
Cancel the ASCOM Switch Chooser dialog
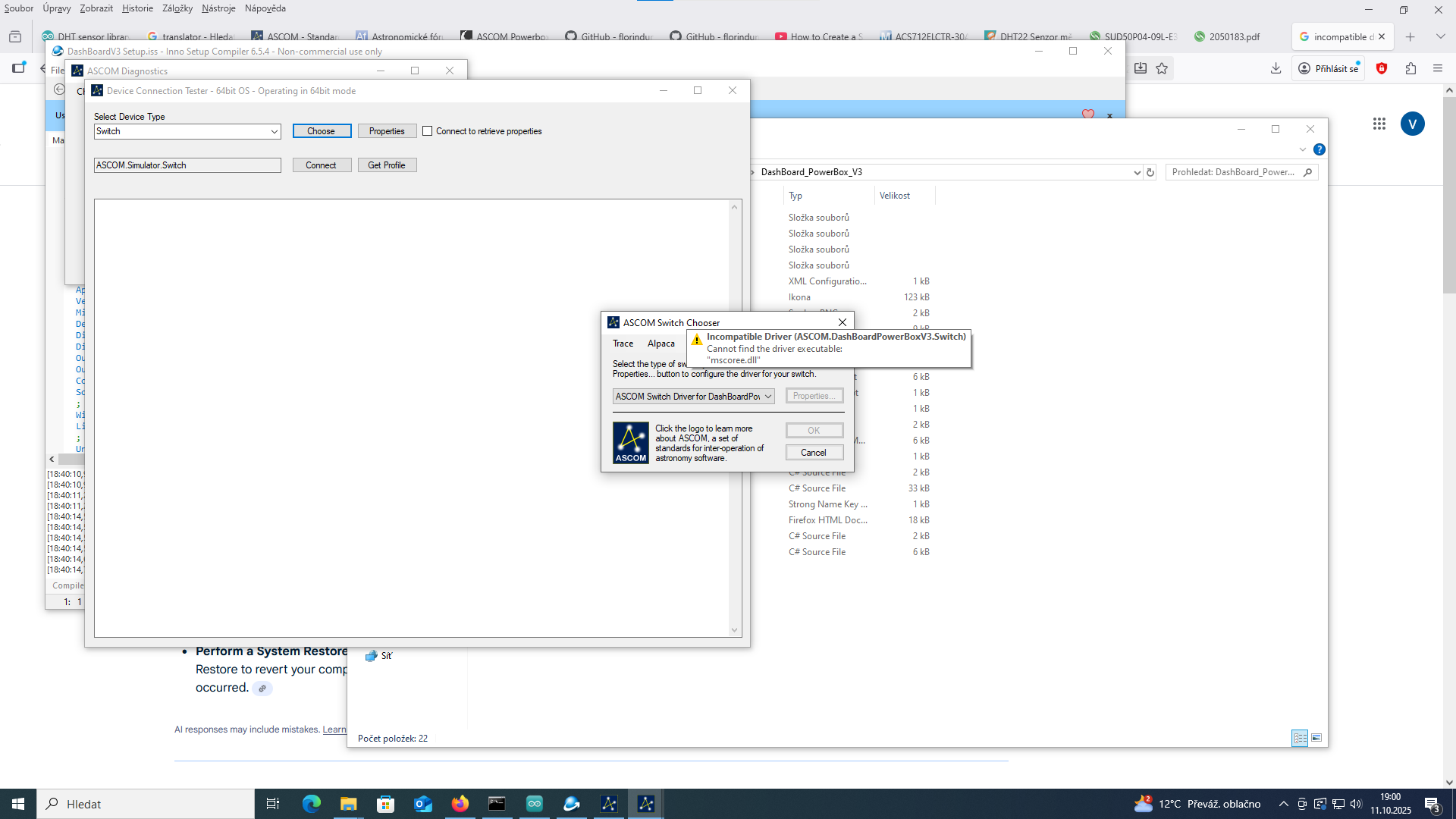tap(814, 452)
